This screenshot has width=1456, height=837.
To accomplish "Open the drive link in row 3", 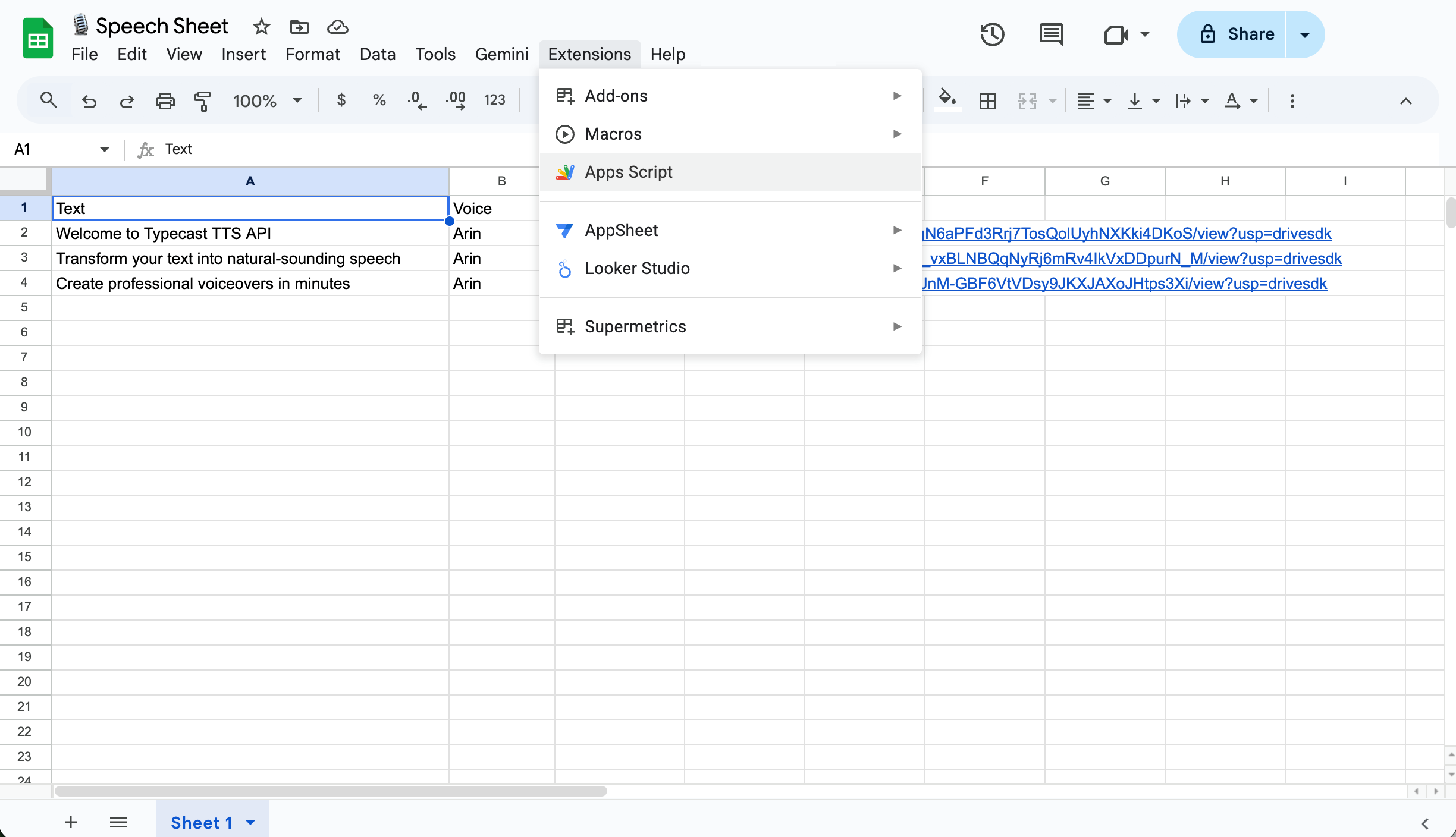I will 1130,258.
